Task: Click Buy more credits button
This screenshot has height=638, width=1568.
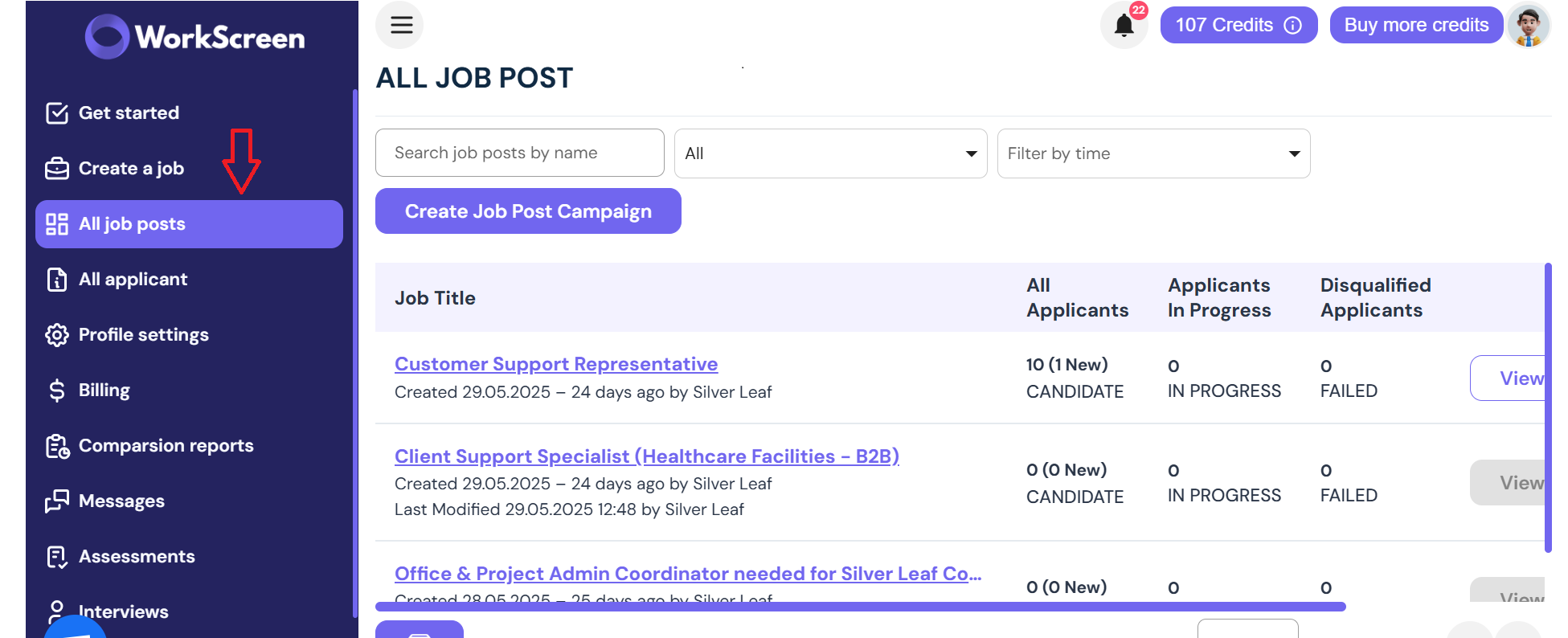Action: click(1416, 25)
